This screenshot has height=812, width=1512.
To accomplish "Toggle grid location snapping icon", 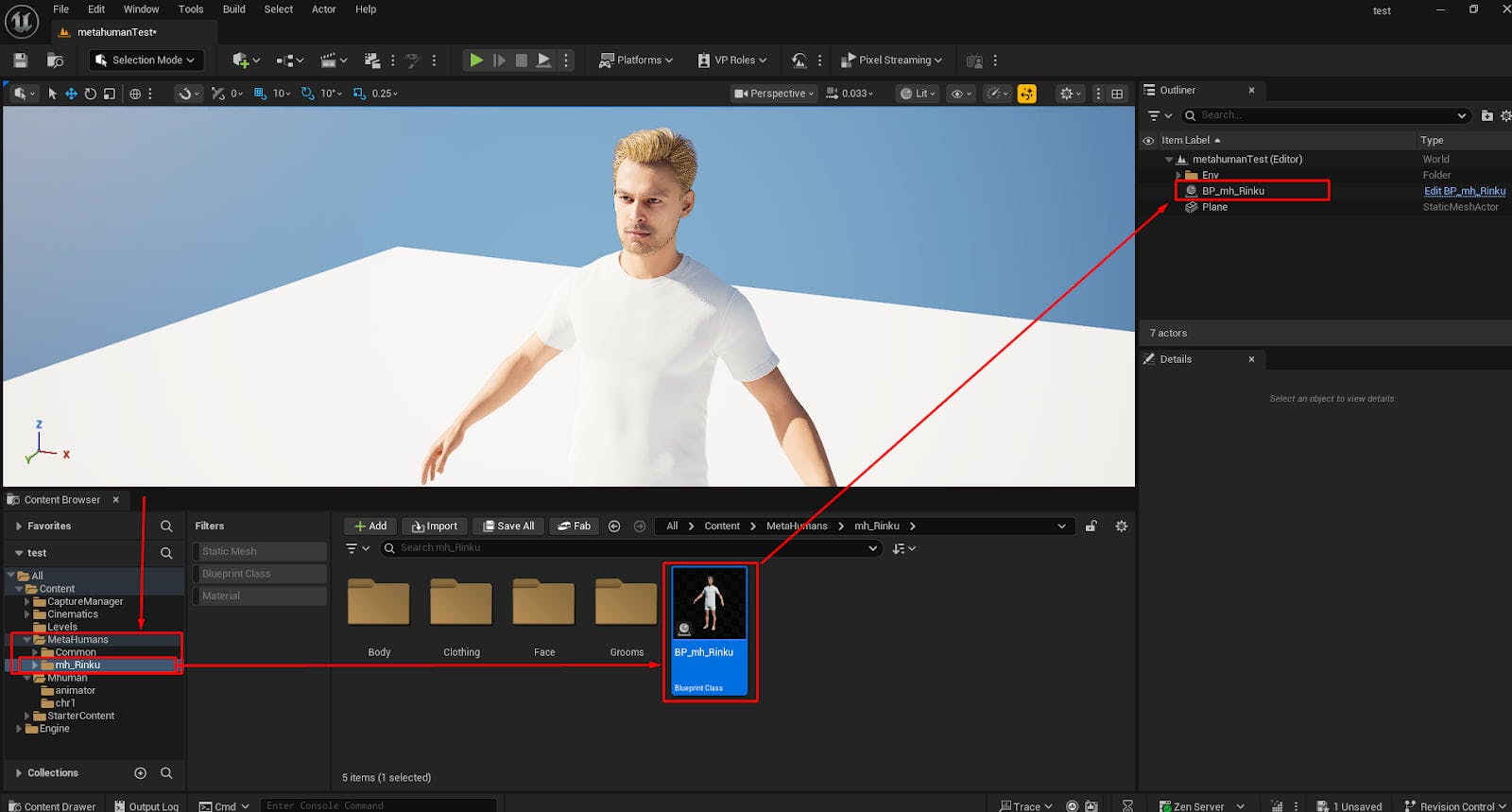I will [x=260, y=94].
